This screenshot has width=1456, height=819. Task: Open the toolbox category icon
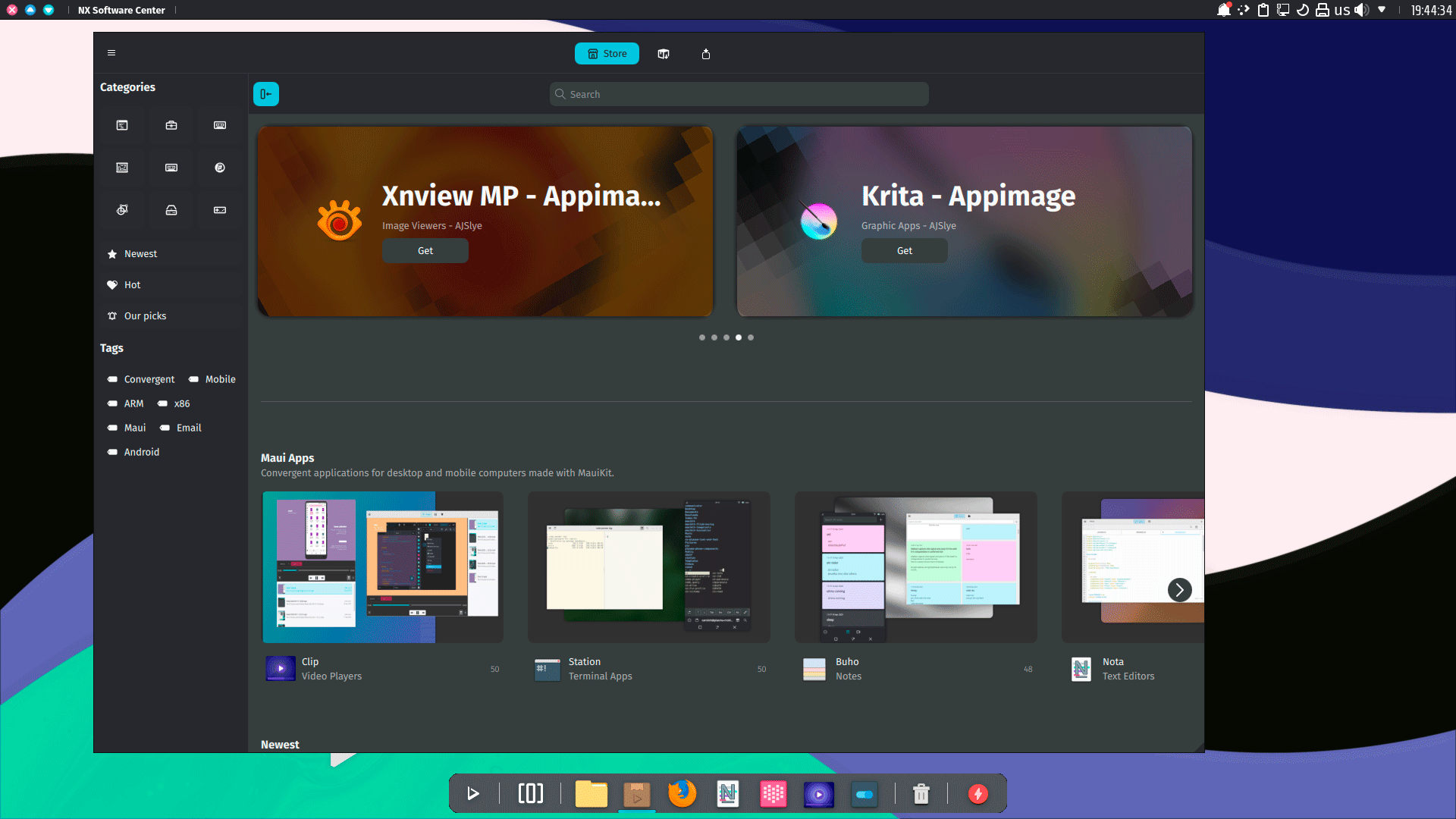click(171, 125)
